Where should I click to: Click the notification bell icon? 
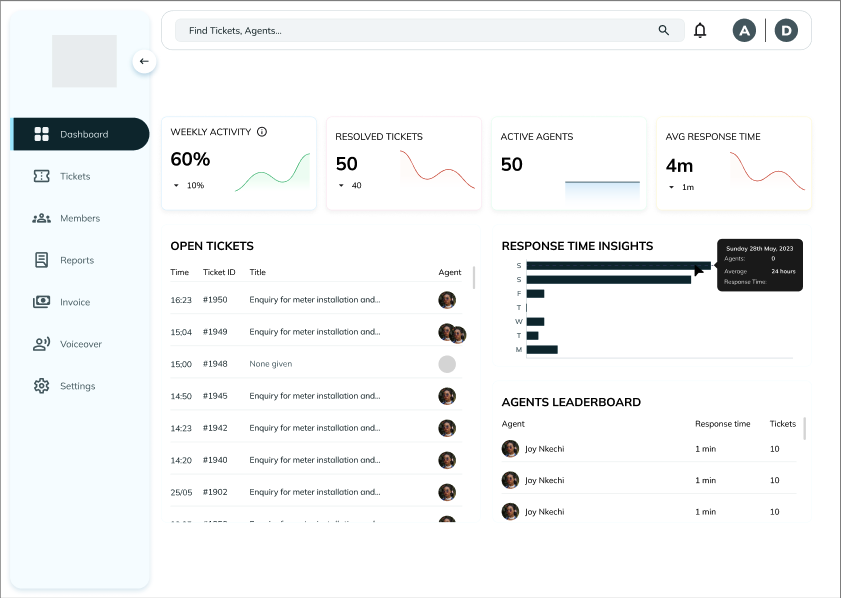tap(700, 30)
